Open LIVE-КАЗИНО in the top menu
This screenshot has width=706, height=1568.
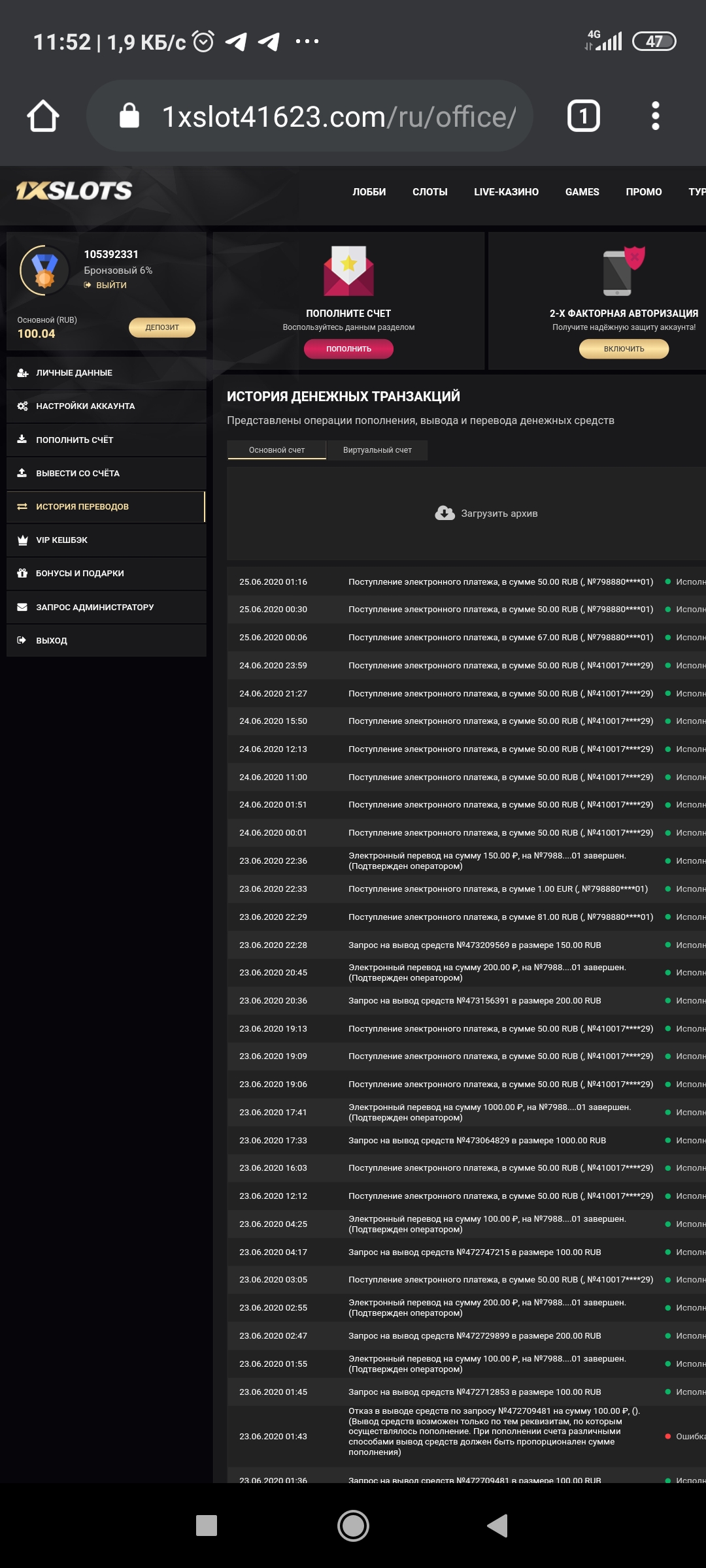(506, 192)
